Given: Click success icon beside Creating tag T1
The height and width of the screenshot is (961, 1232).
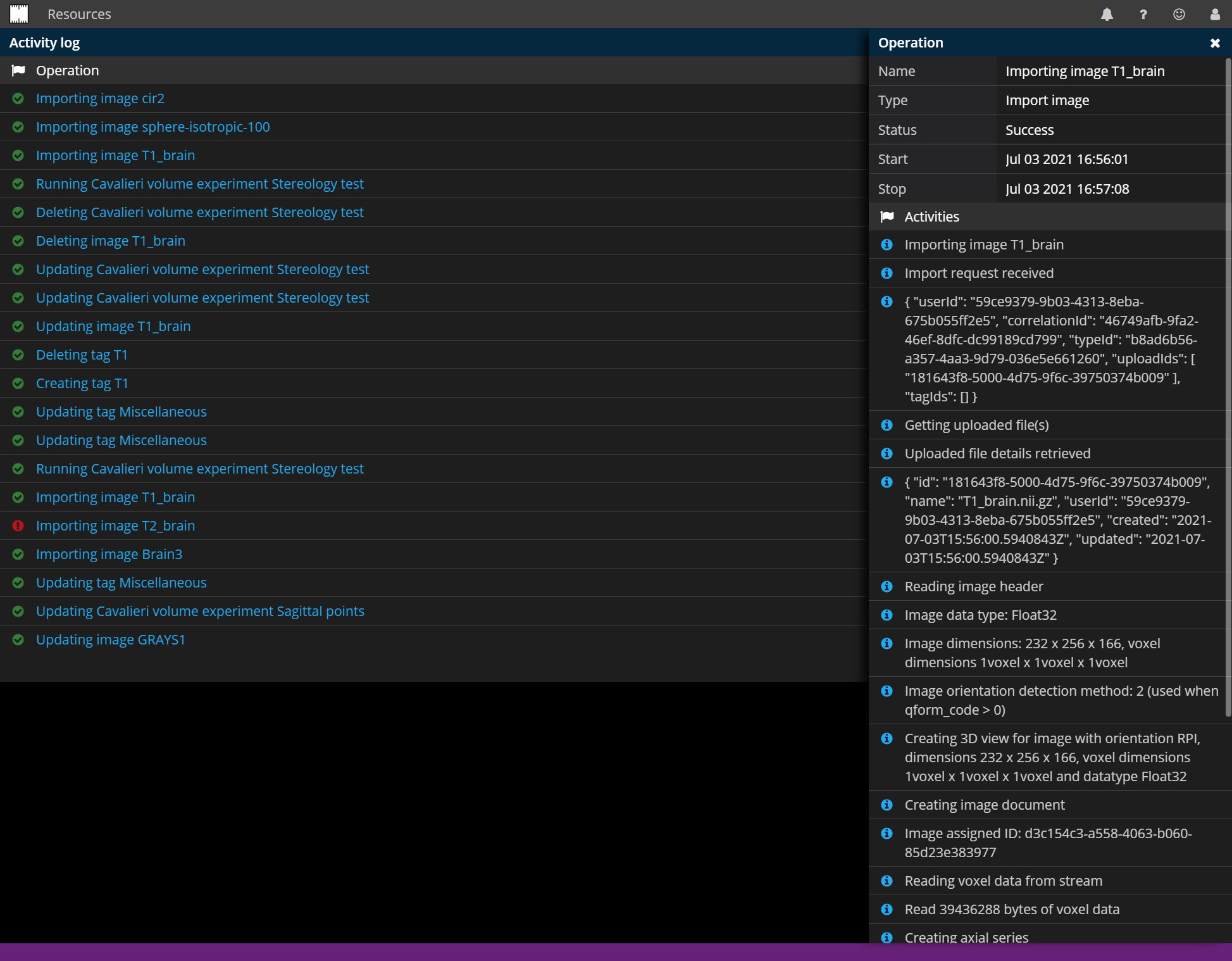Looking at the screenshot, I should (x=18, y=383).
